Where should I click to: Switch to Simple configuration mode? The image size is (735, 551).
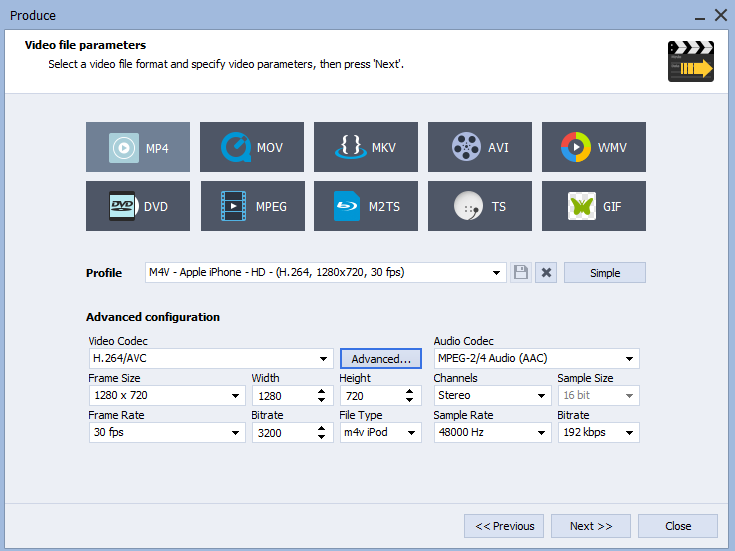pyautogui.click(x=604, y=273)
